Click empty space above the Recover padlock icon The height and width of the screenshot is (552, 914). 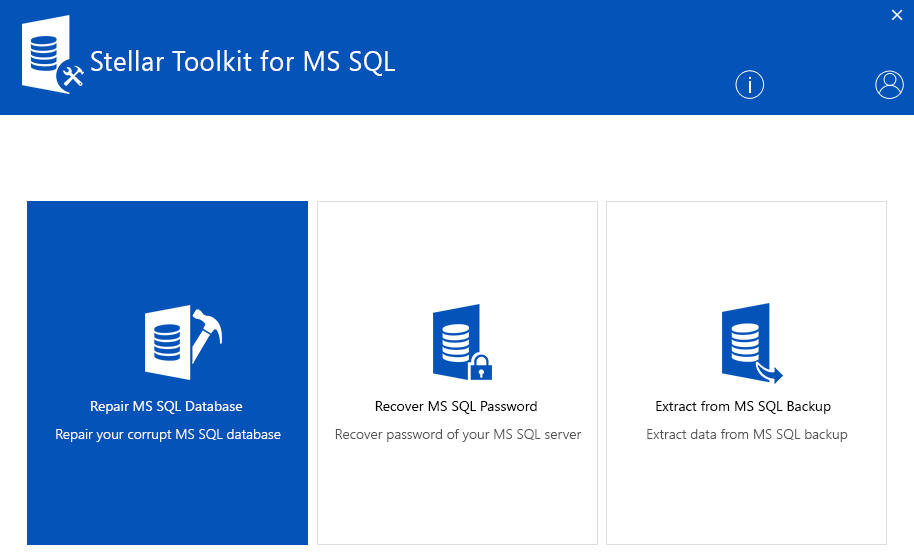[x=457, y=250]
